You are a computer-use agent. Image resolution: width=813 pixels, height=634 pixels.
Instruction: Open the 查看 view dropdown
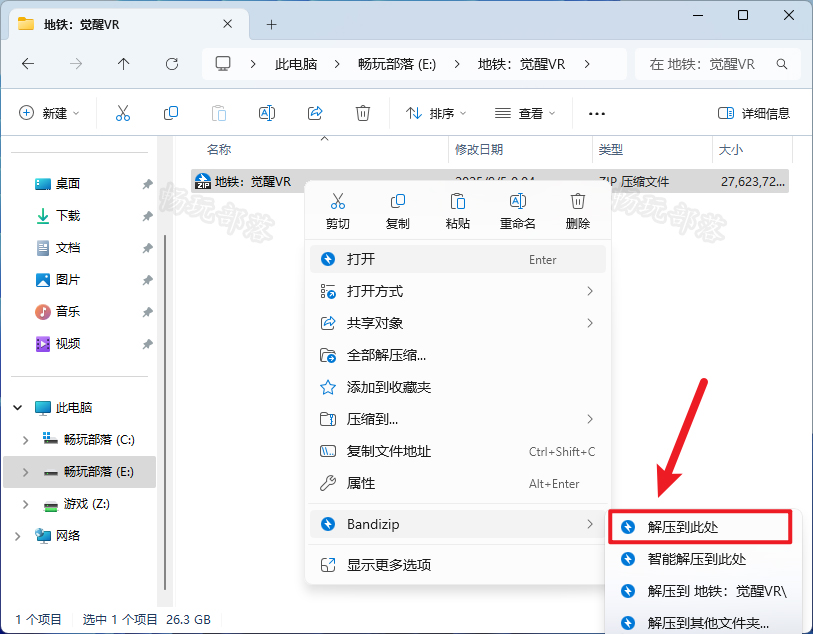tap(525, 113)
